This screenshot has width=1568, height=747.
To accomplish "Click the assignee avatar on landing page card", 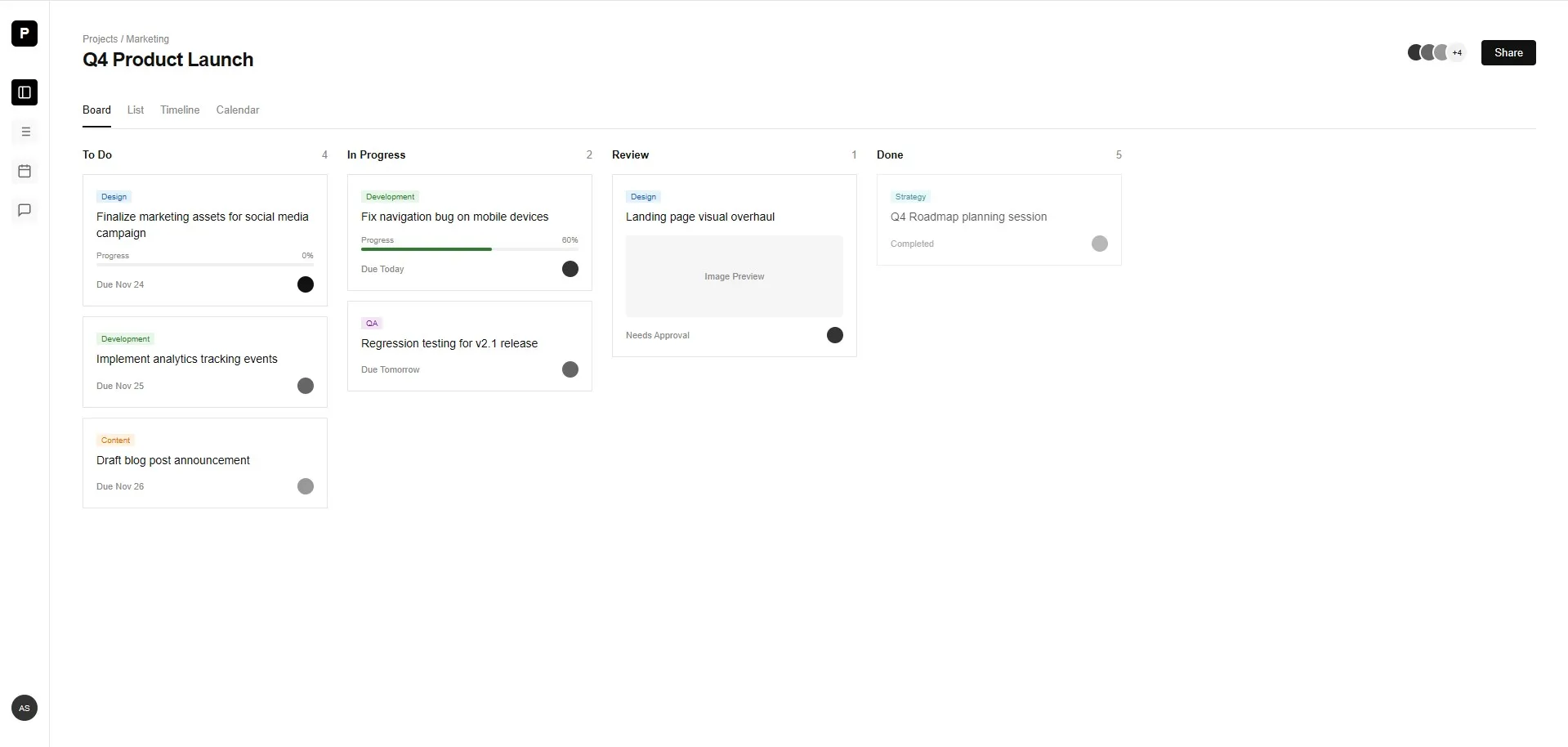I will (x=833, y=335).
